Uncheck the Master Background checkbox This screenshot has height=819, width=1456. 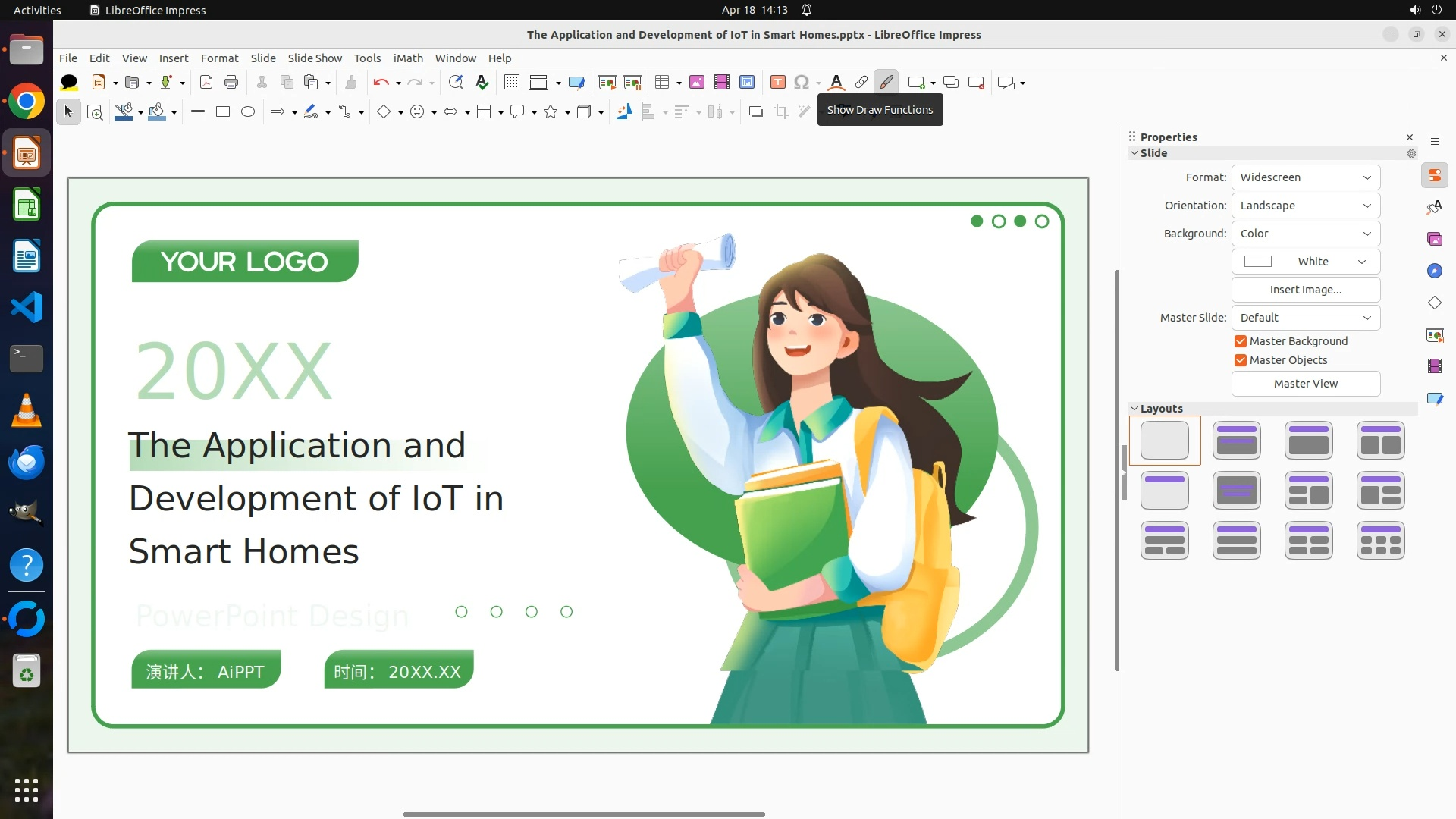click(x=1241, y=341)
